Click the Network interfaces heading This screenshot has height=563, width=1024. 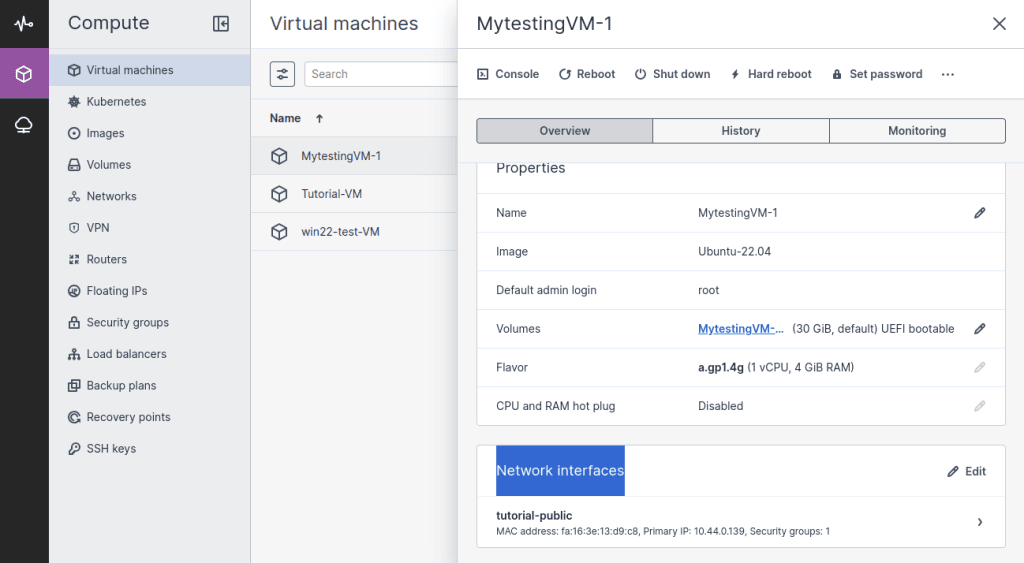tap(560, 471)
